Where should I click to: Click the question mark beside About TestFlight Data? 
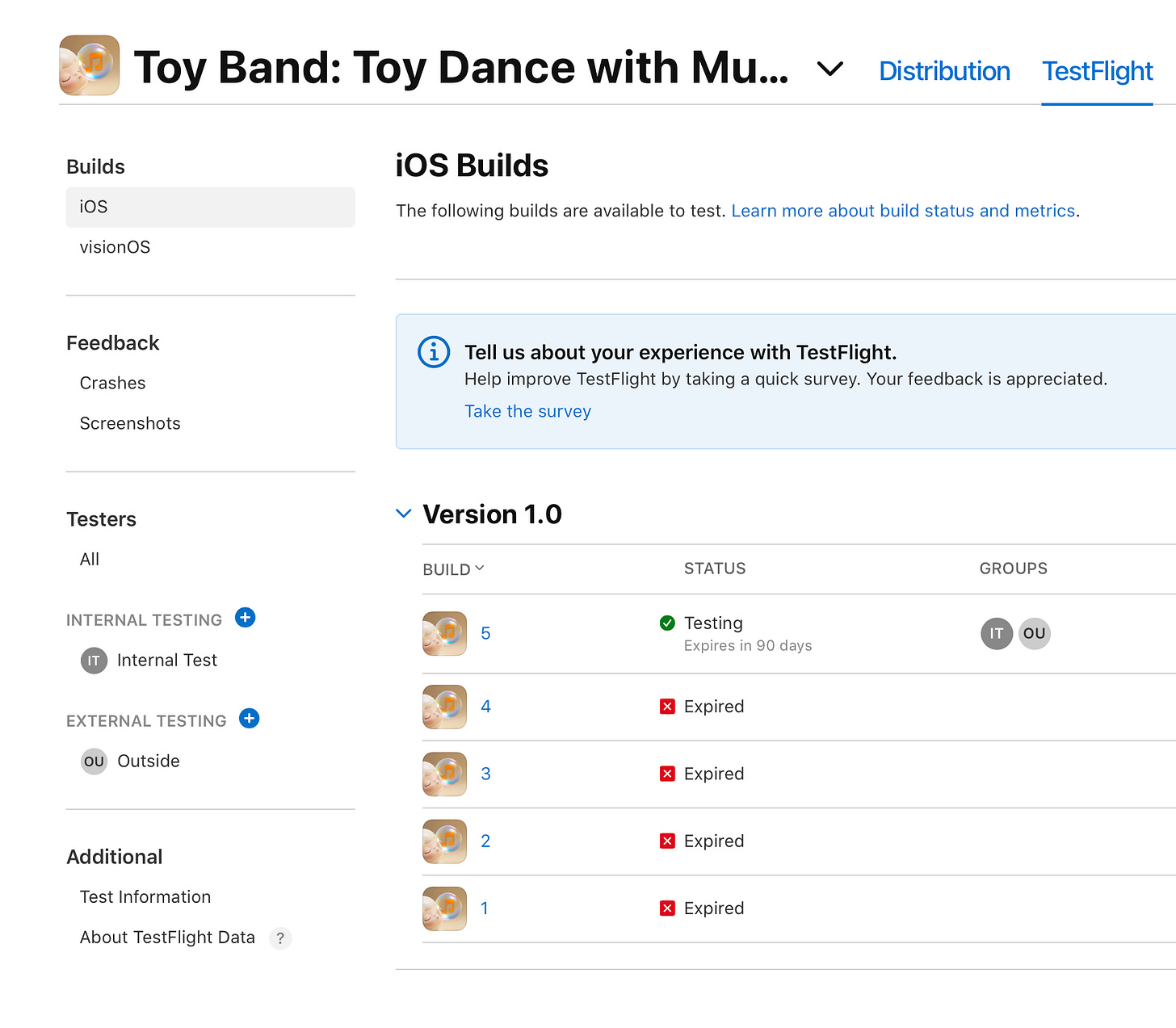(x=280, y=938)
